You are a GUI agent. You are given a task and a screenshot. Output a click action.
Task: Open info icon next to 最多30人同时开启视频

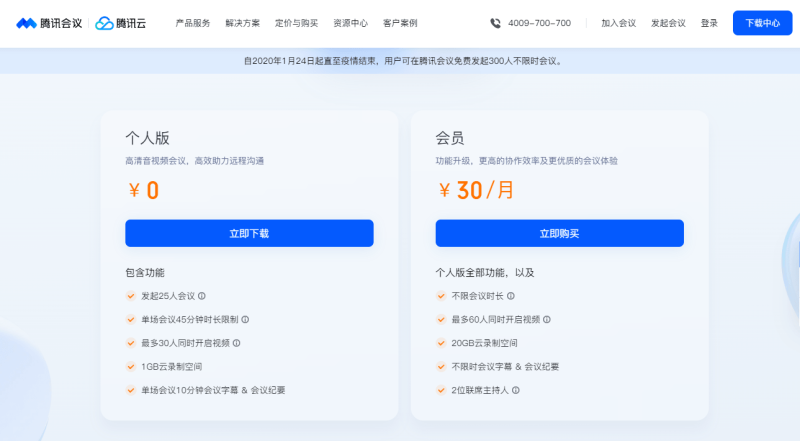[x=236, y=343]
